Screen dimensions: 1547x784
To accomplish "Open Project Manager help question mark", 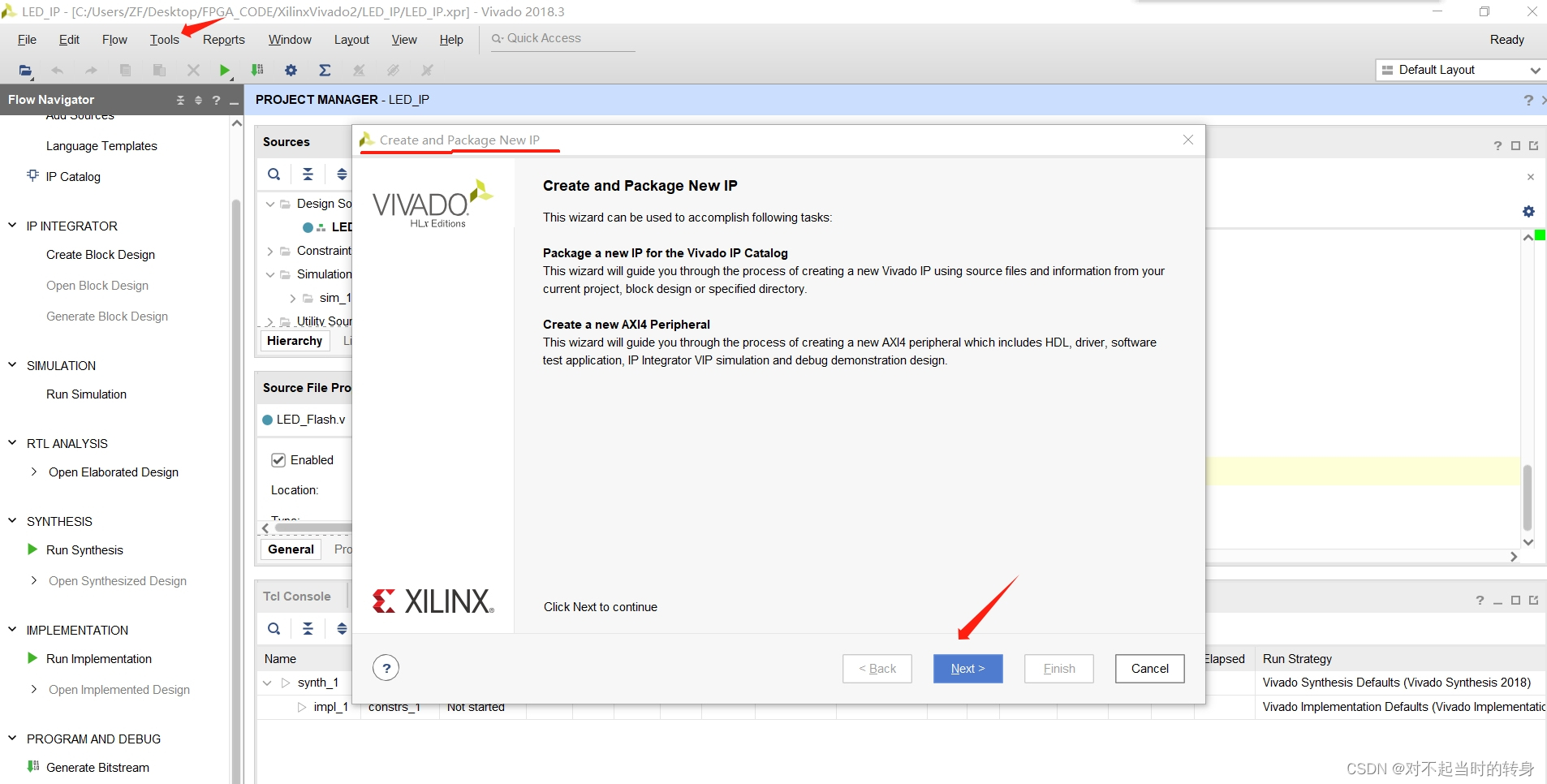I will pos(1528,100).
